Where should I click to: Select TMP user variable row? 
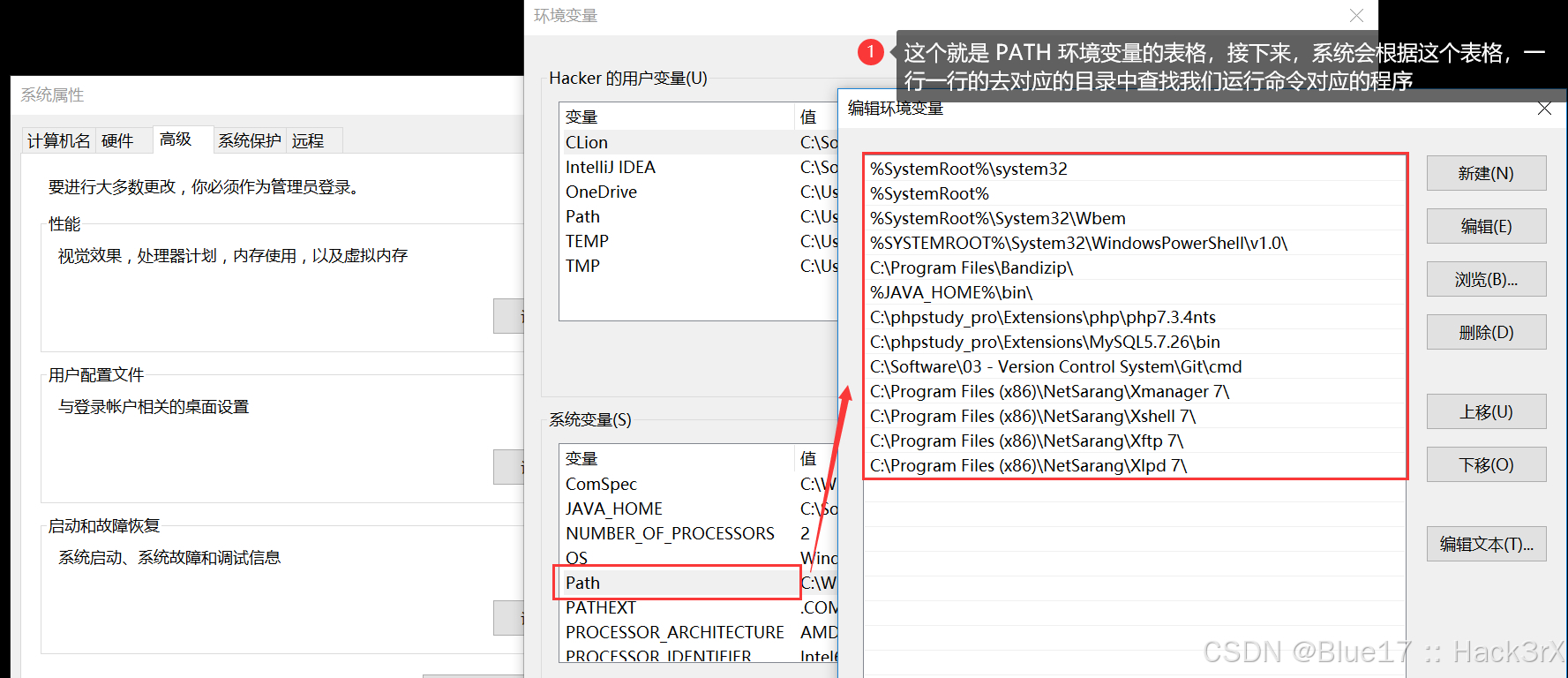coord(699,266)
